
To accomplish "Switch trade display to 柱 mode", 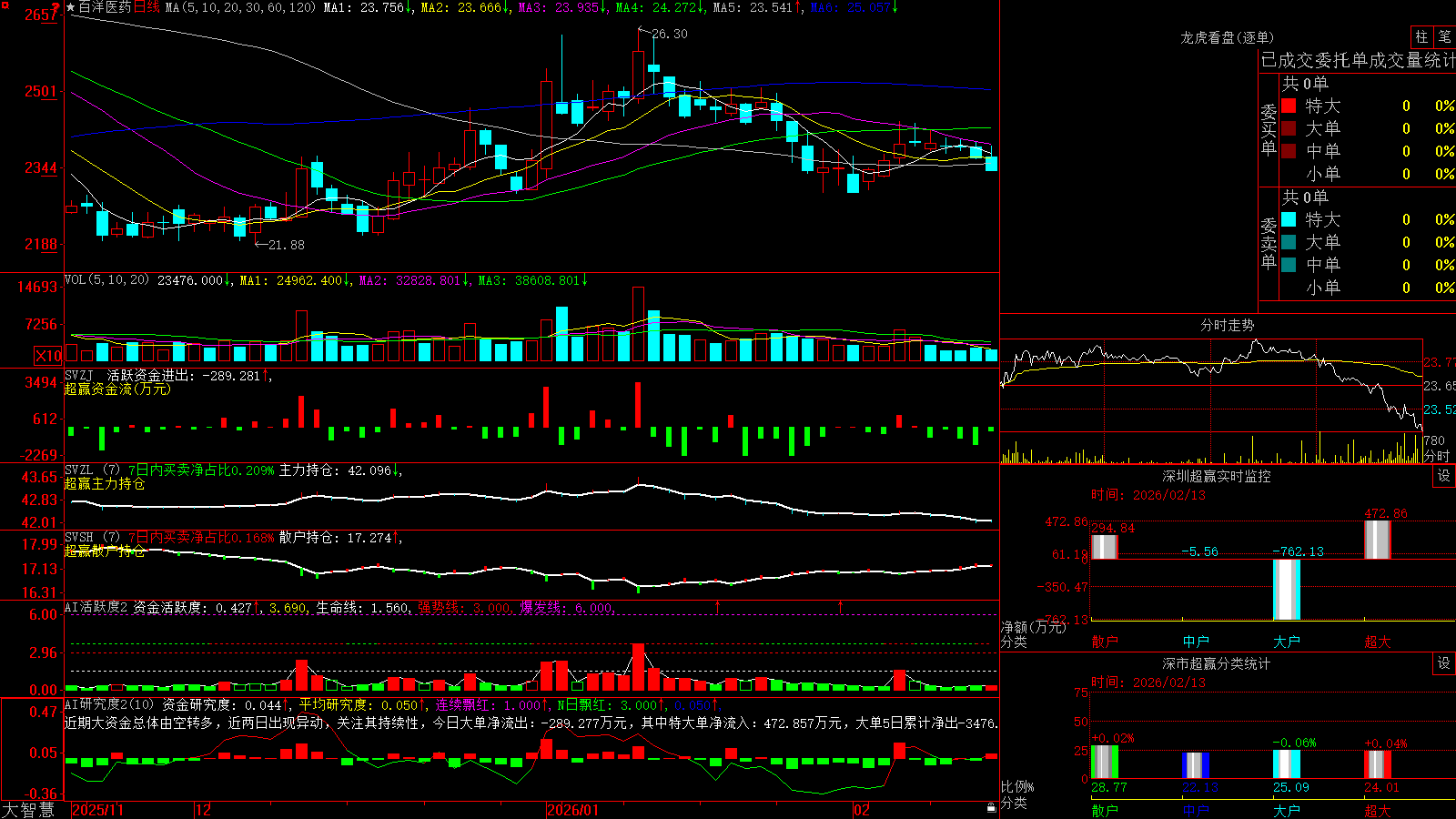I will pyautogui.click(x=1421, y=36).
